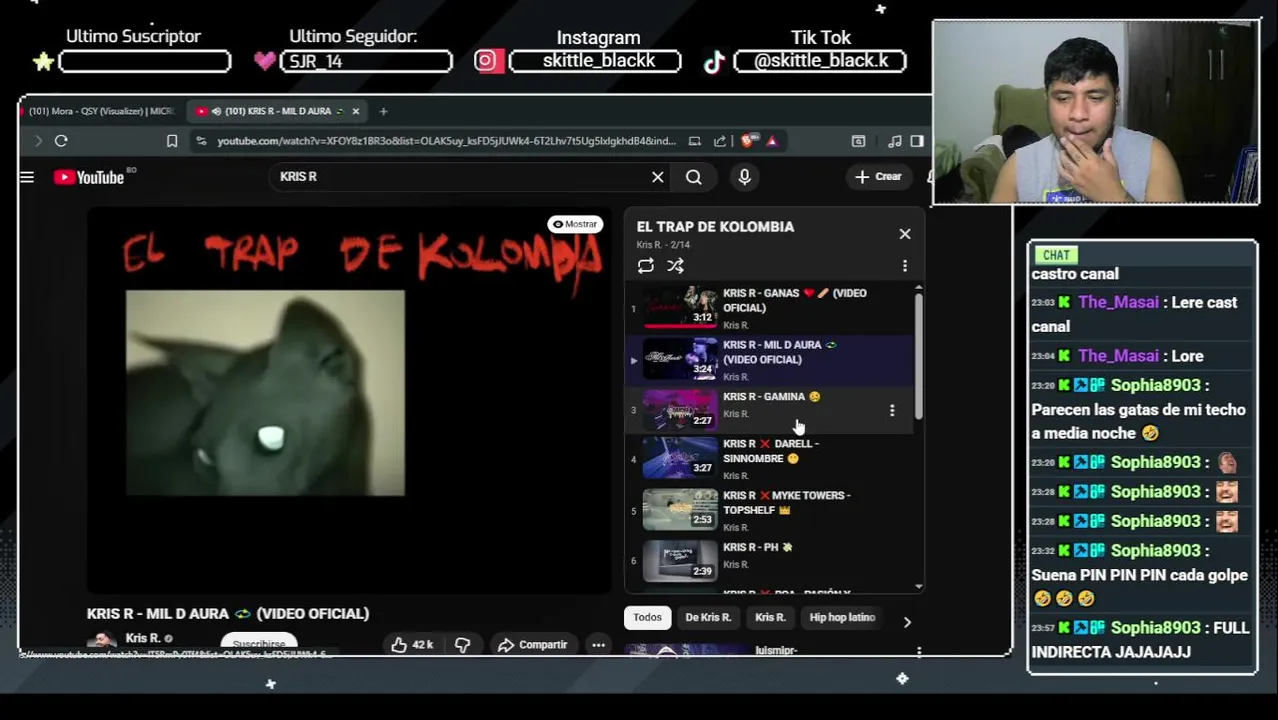The image size is (1278, 720).
Task: Select the Kris R. filter chip
Action: (x=770, y=618)
